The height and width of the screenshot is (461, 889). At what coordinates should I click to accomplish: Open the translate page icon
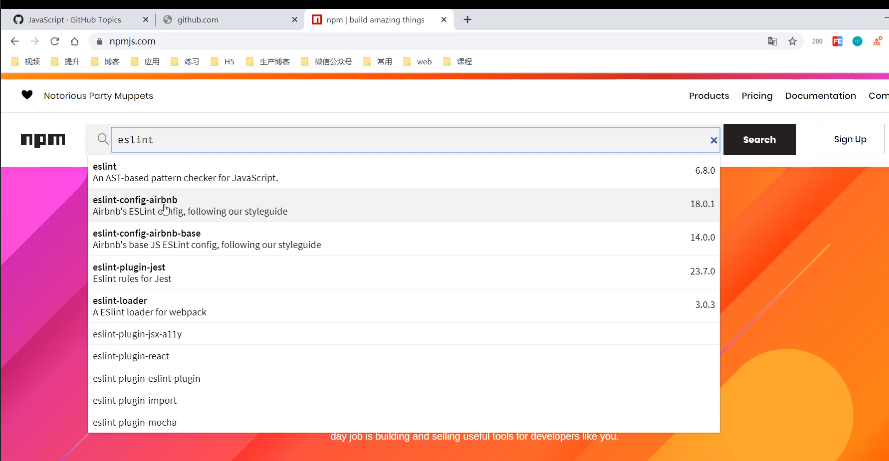772,41
